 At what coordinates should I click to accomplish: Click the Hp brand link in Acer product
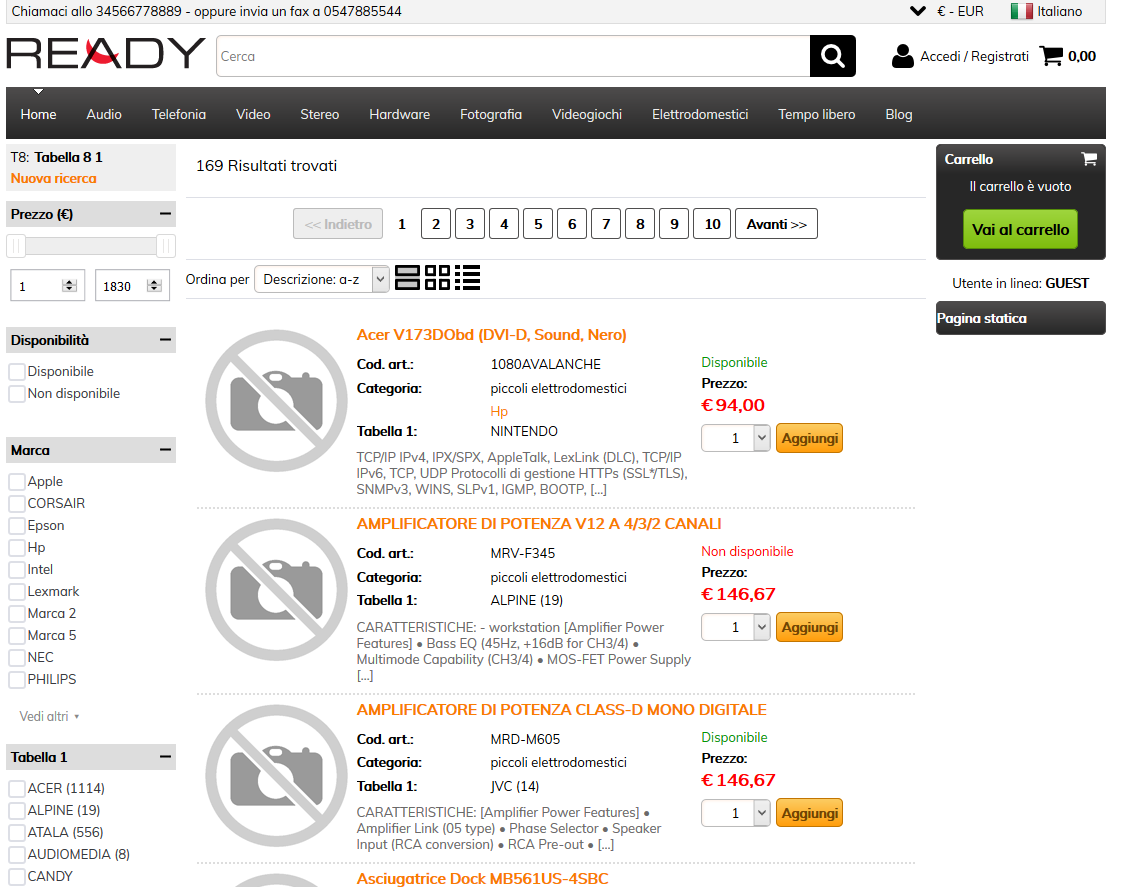(499, 411)
